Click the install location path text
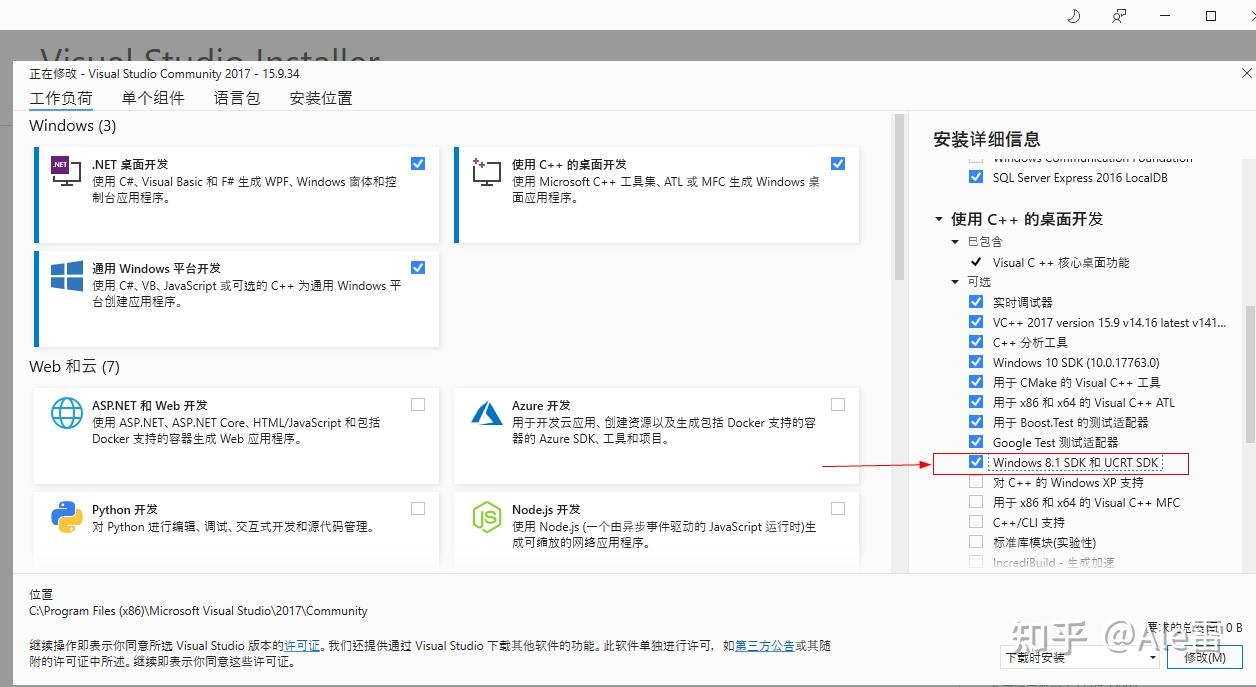 tap(198, 611)
